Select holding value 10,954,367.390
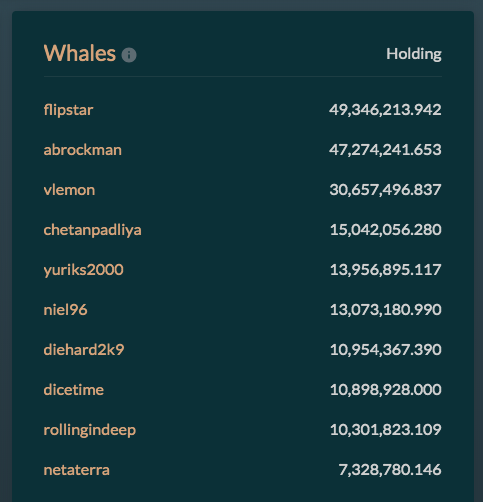This screenshot has width=483, height=502. [x=386, y=350]
